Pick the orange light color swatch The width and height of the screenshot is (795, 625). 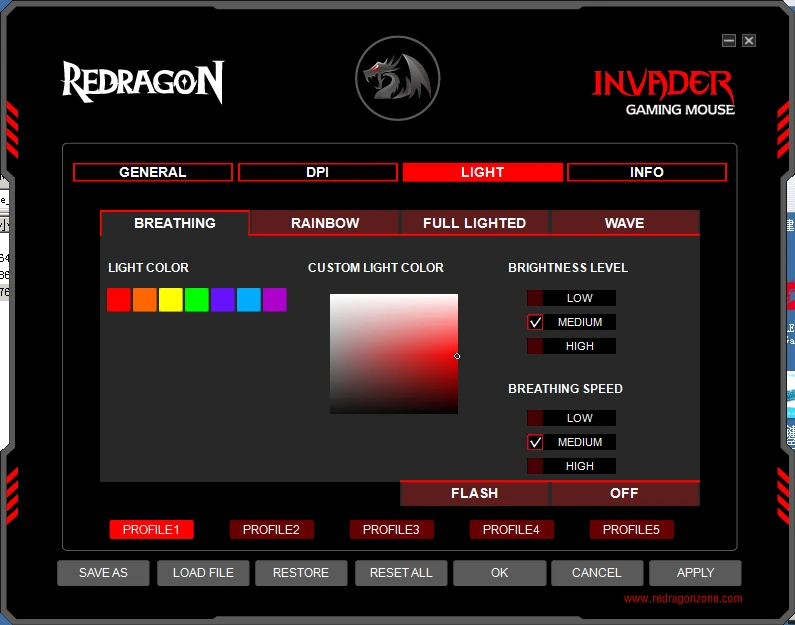[144, 300]
